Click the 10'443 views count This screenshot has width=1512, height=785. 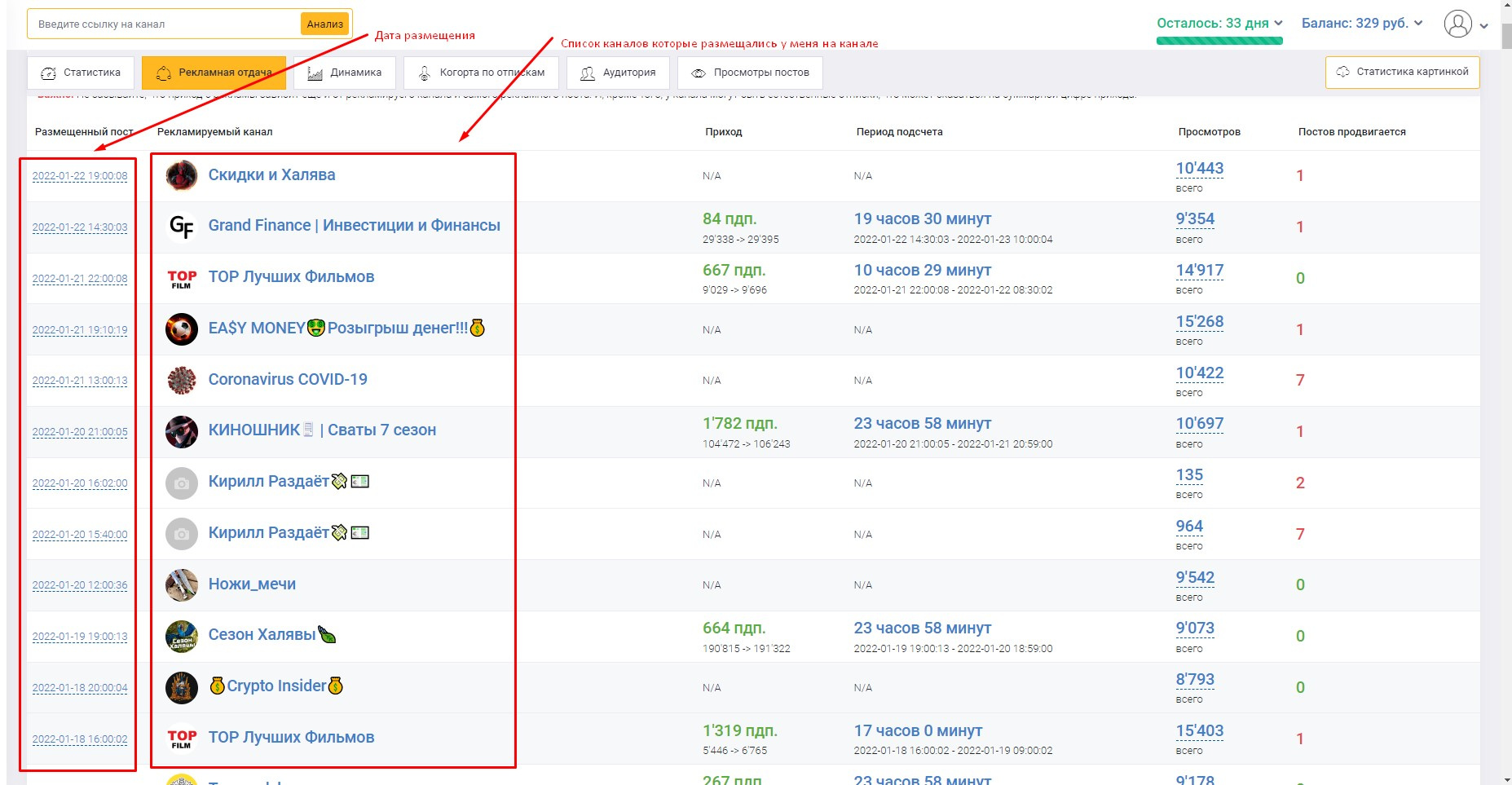[x=1200, y=168]
